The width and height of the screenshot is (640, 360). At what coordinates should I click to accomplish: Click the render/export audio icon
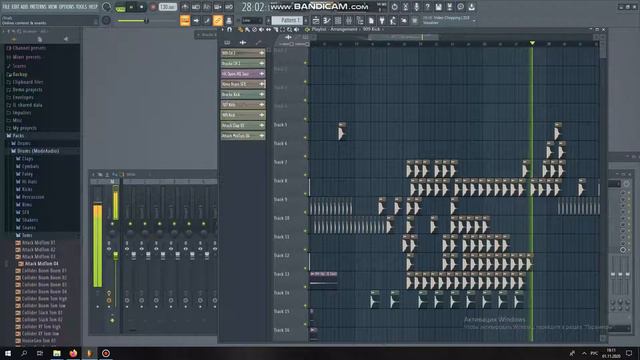coord(449,7)
